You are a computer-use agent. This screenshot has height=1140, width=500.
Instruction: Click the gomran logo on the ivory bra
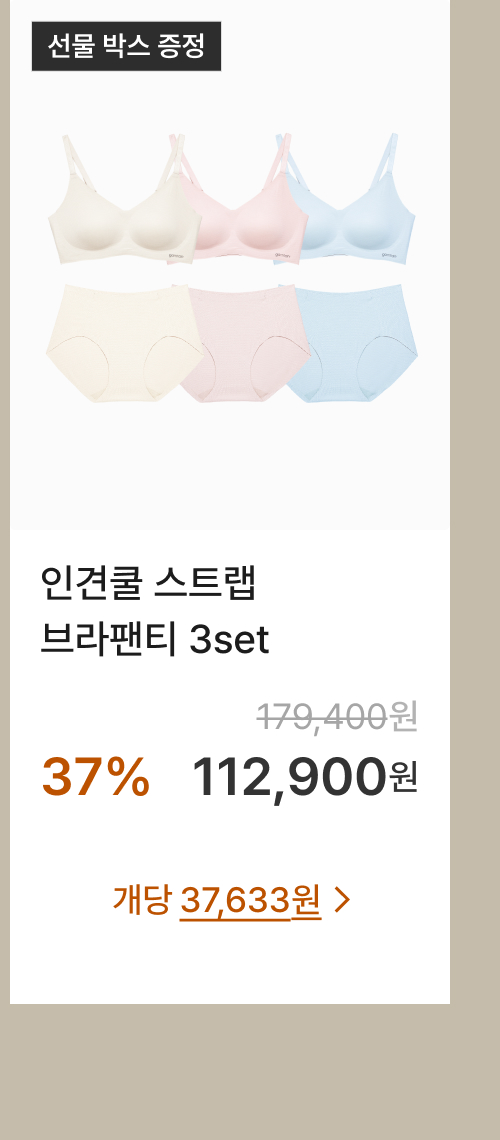coord(177,255)
